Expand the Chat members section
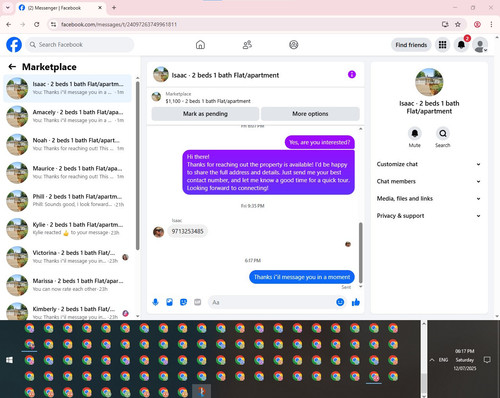Viewport: 500px width, 398px height. [429, 181]
